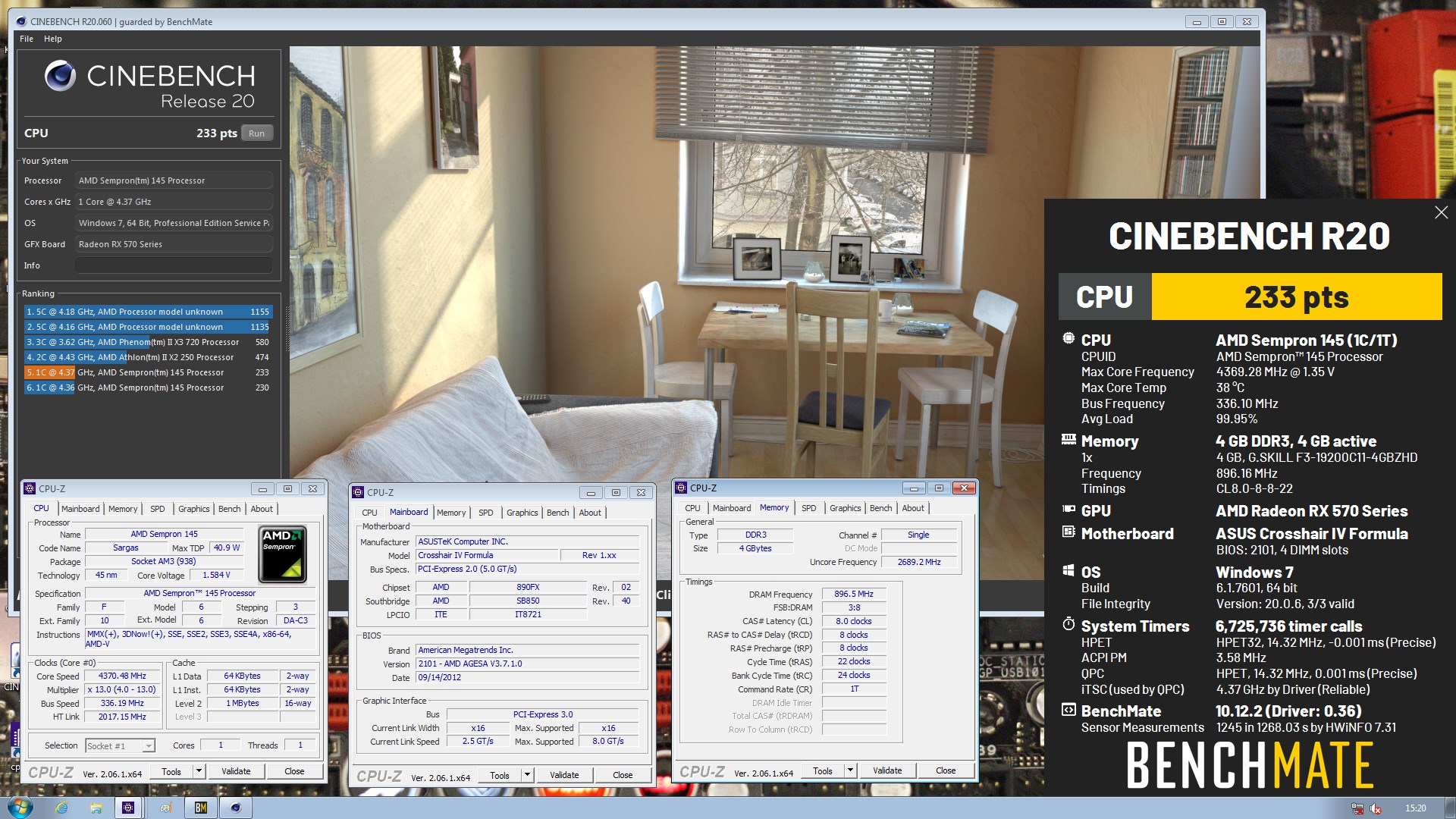Click Tools button in CPU-Z CPU window
This screenshot has width=1456, height=819.
pyautogui.click(x=171, y=771)
